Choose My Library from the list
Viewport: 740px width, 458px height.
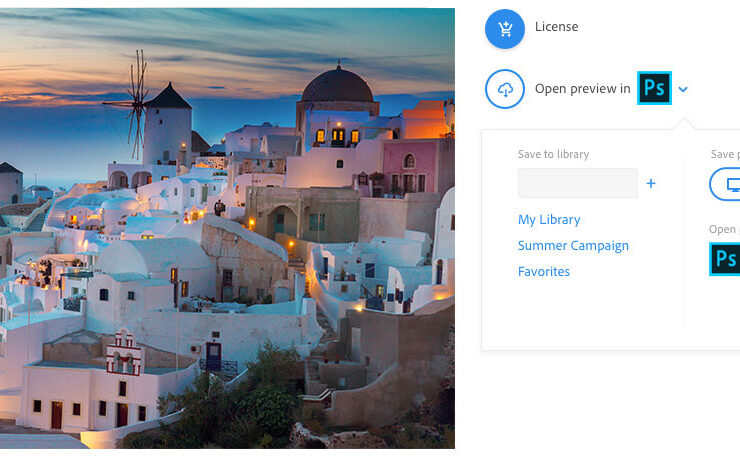click(549, 220)
